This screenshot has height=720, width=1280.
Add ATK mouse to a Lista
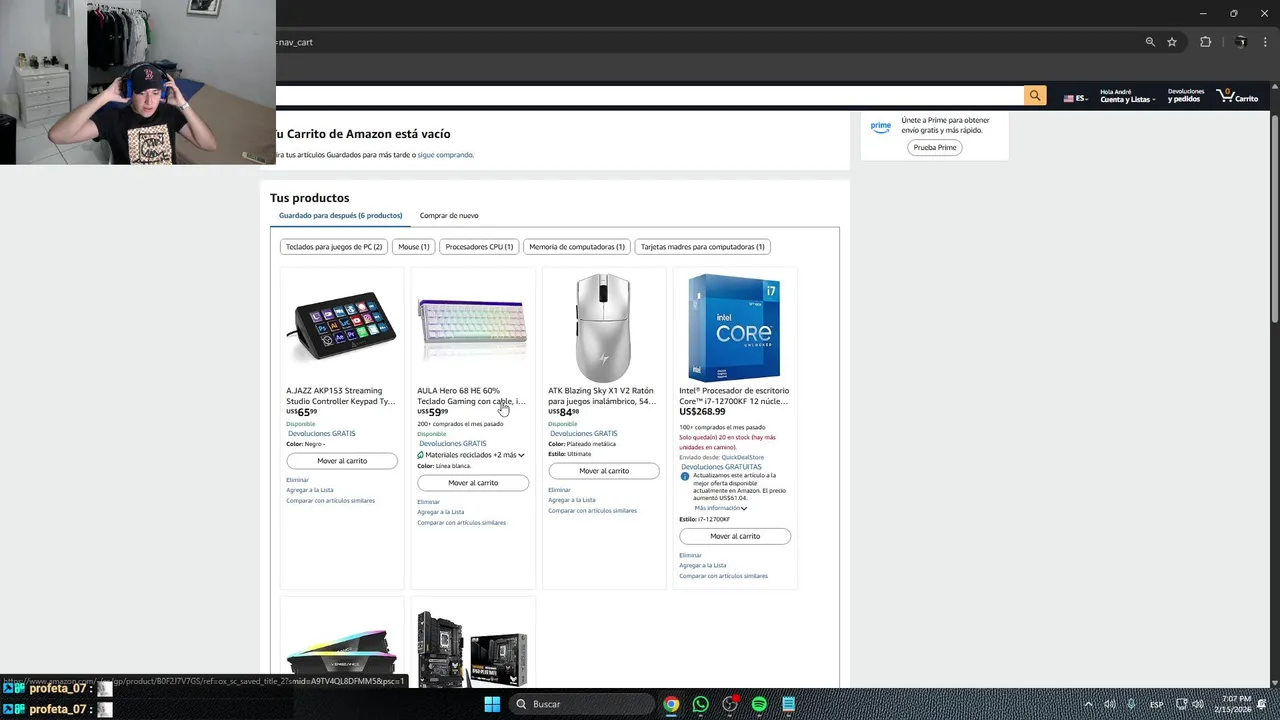(x=572, y=500)
